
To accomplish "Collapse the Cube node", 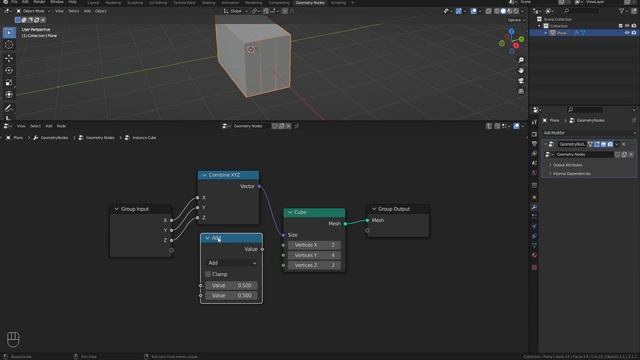I will (x=290, y=213).
